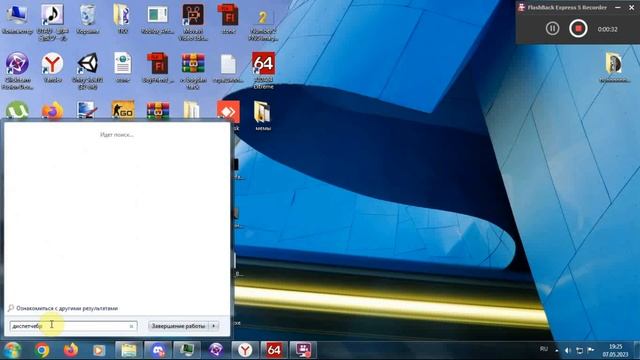Click the Завершение работы shutdown button

(x=178, y=326)
